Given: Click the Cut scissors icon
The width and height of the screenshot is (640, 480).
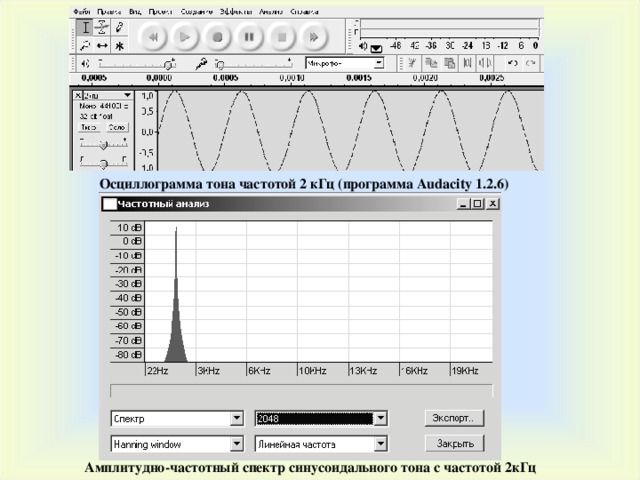Looking at the screenshot, I should (412, 63).
